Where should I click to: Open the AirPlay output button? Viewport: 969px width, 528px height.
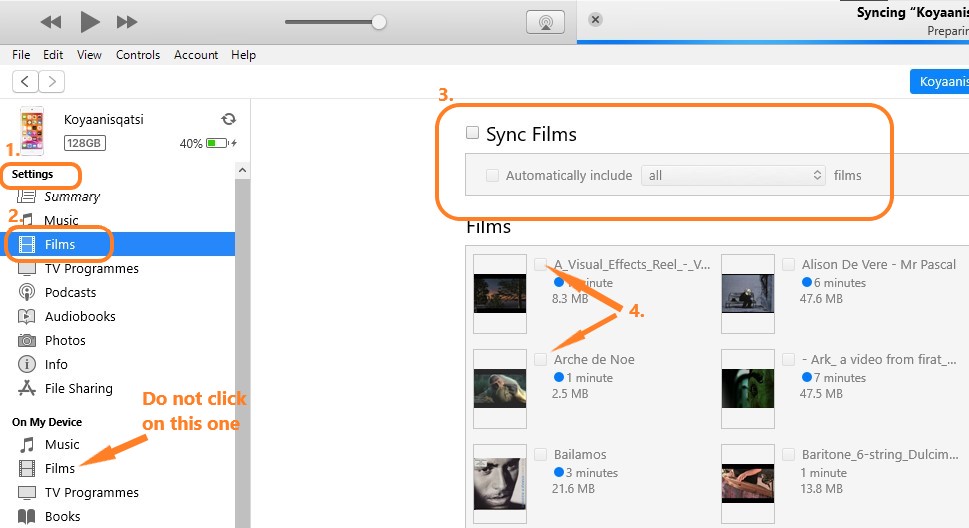click(x=545, y=22)
